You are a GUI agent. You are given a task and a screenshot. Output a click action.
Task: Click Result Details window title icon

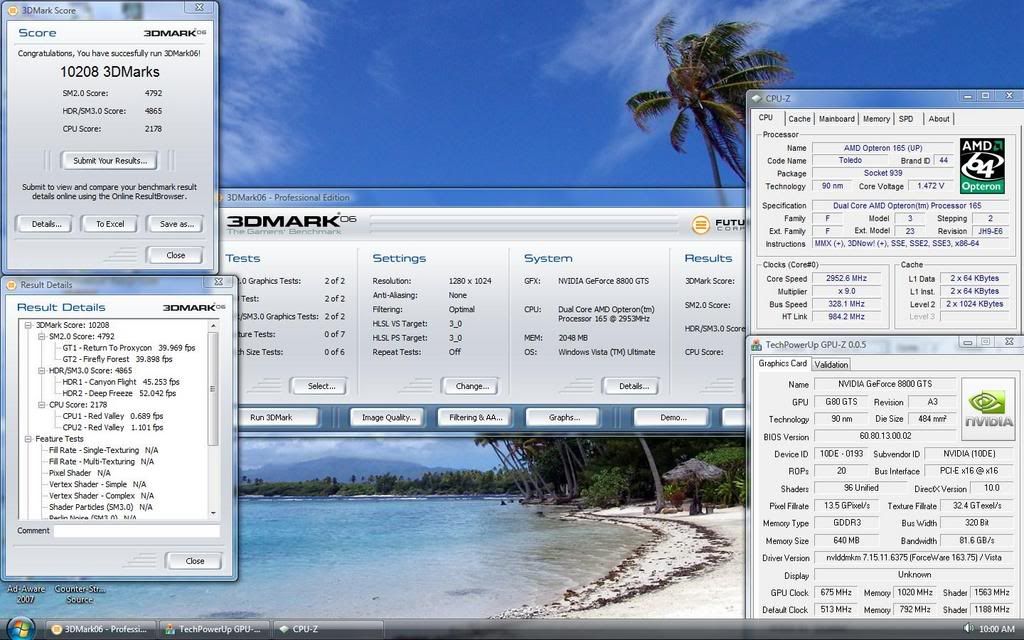pyautogui.click(x=12, y=285)
